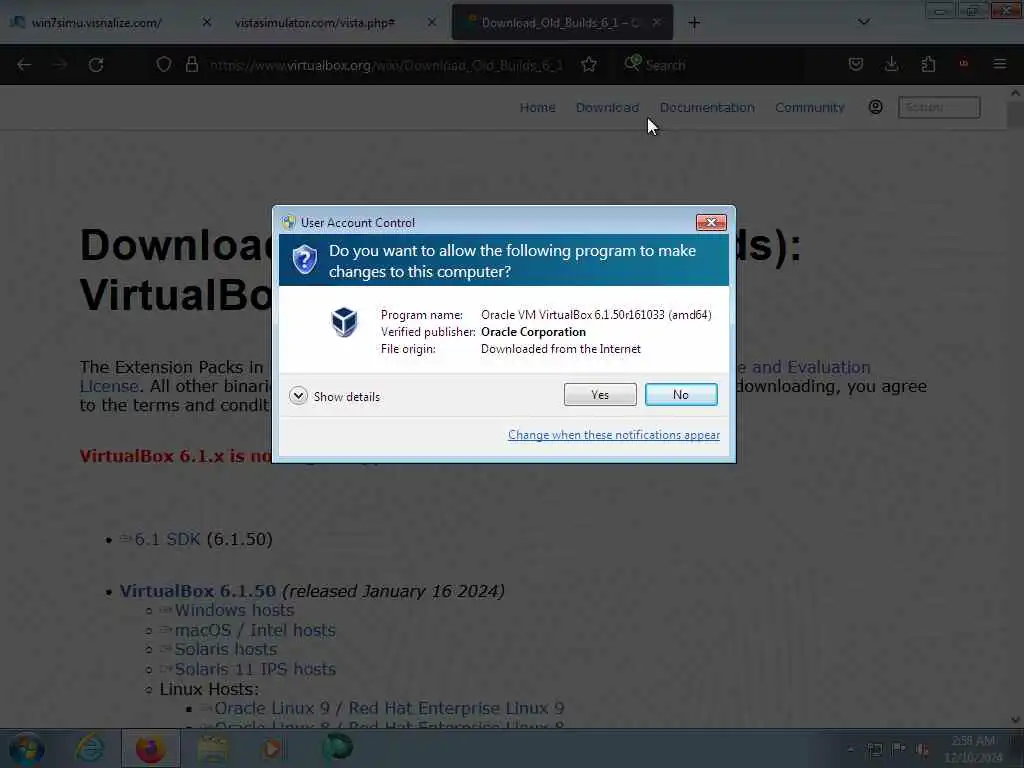This screenshot has width=1024, height=768.
Task: Close the vistasimulator.com tab
Action: [x=432, y=23]
